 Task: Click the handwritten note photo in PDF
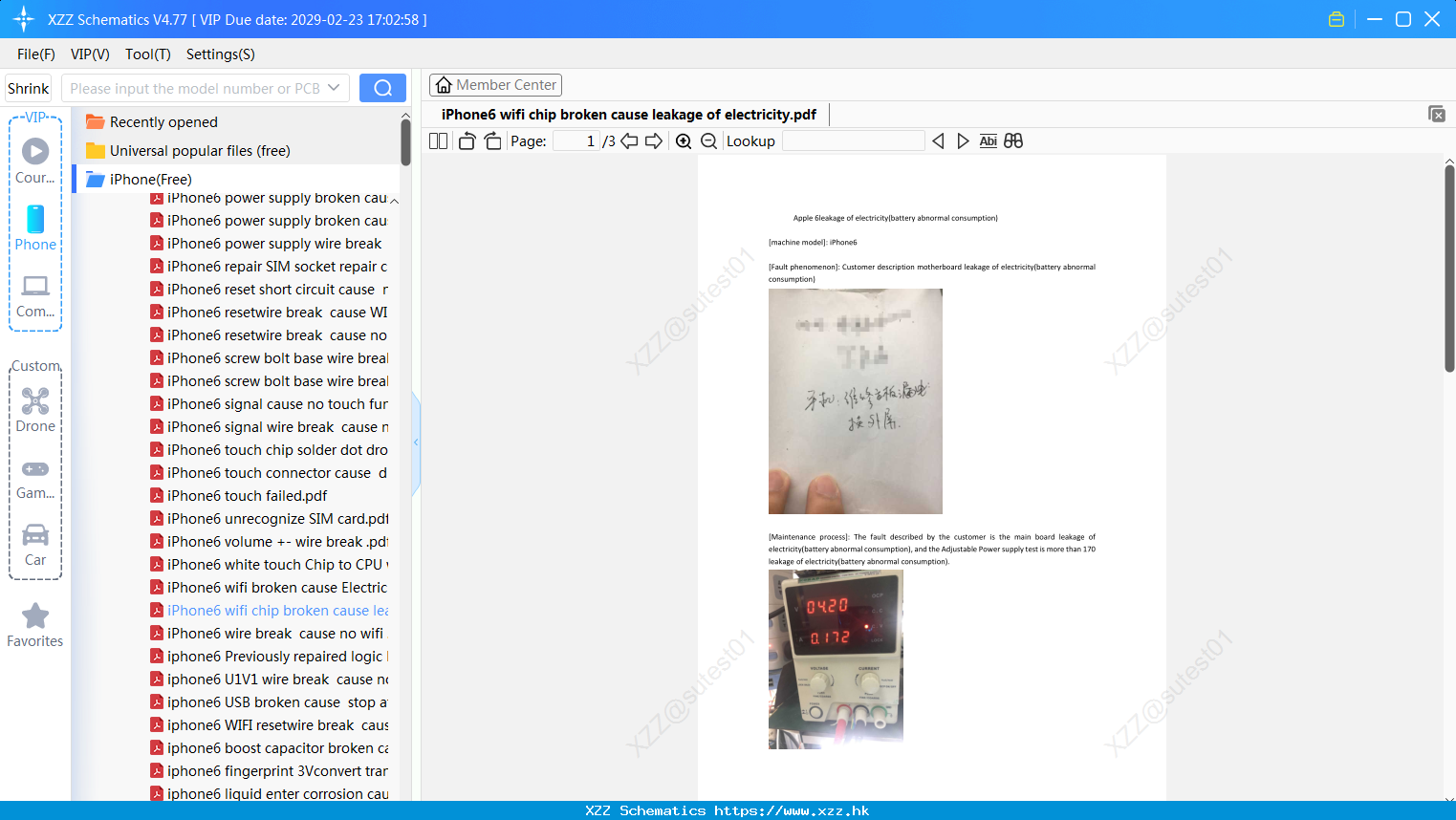[x=856, y=401]
